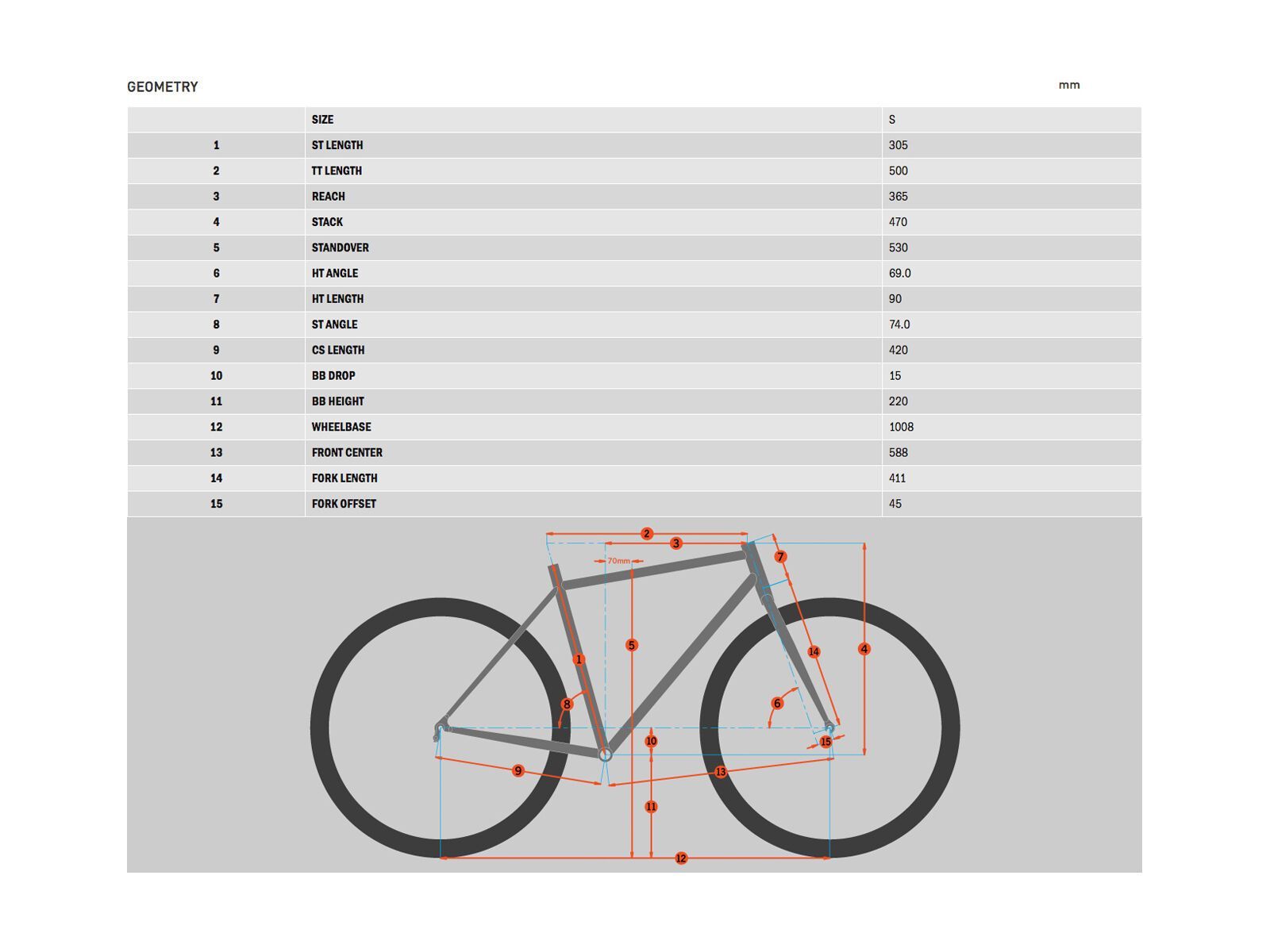The image size is (1270, 952).
Task: Select the number 8 seat angle marker
Action: tap(567, 704)
